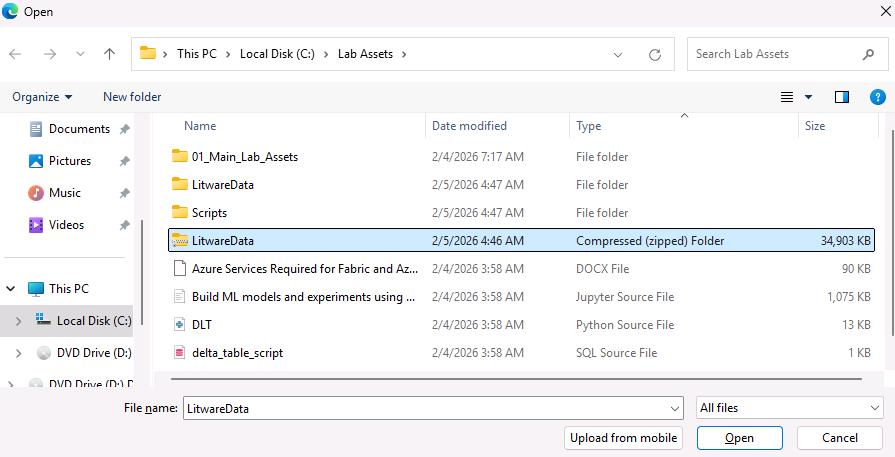Sort by Date modified column
The image size is (895, 457).
click(469, 126)
